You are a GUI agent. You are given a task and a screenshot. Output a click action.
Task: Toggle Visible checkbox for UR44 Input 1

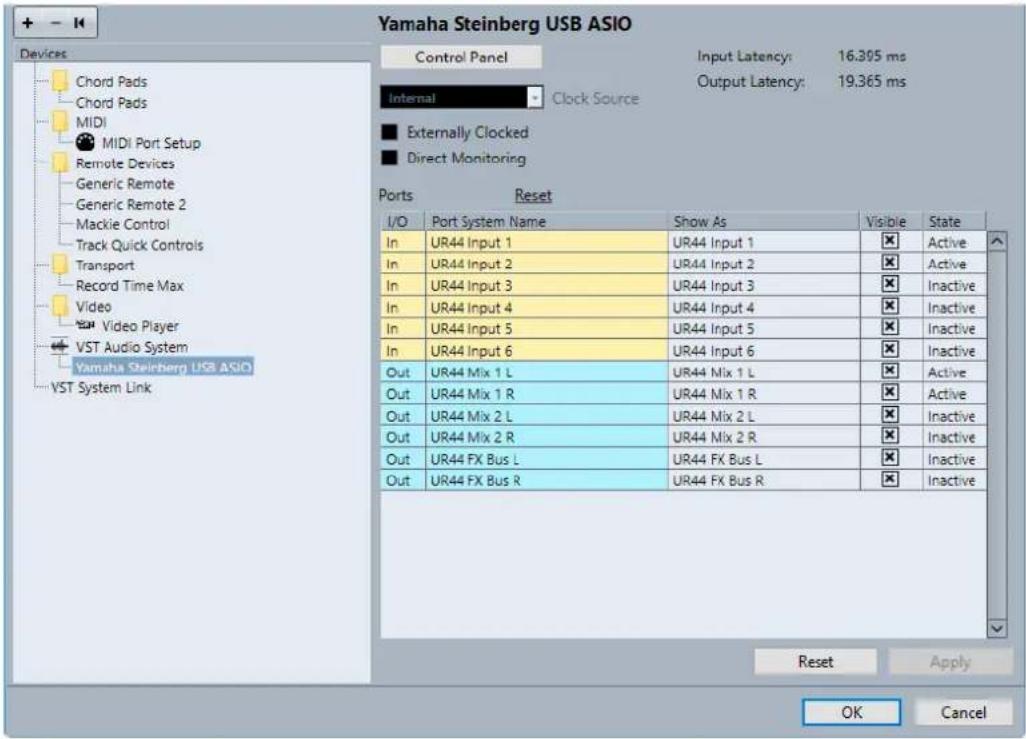coord(889,241)
